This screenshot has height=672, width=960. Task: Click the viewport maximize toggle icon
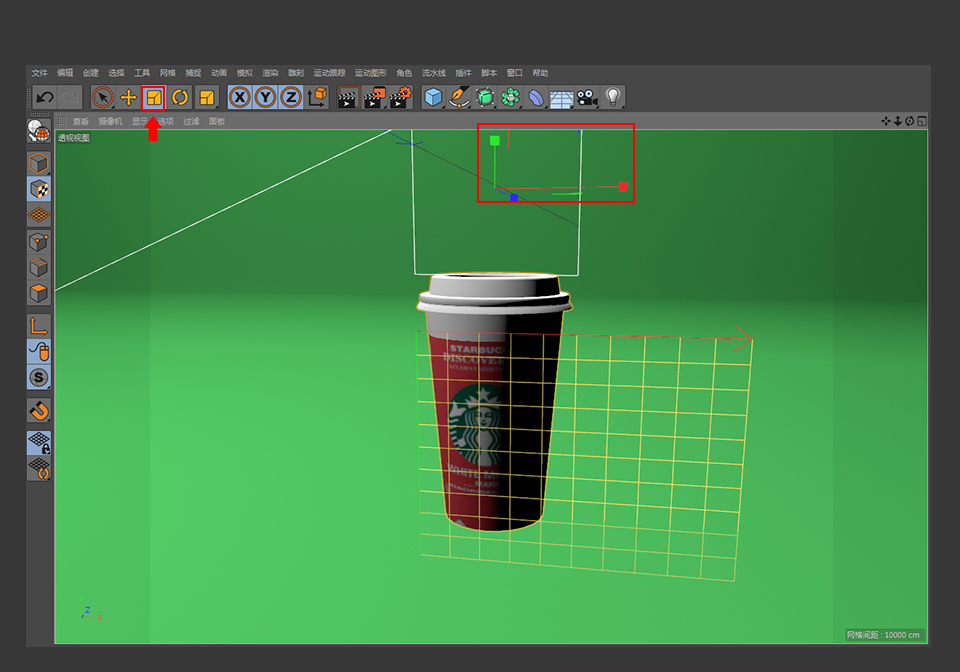[922, 121]
